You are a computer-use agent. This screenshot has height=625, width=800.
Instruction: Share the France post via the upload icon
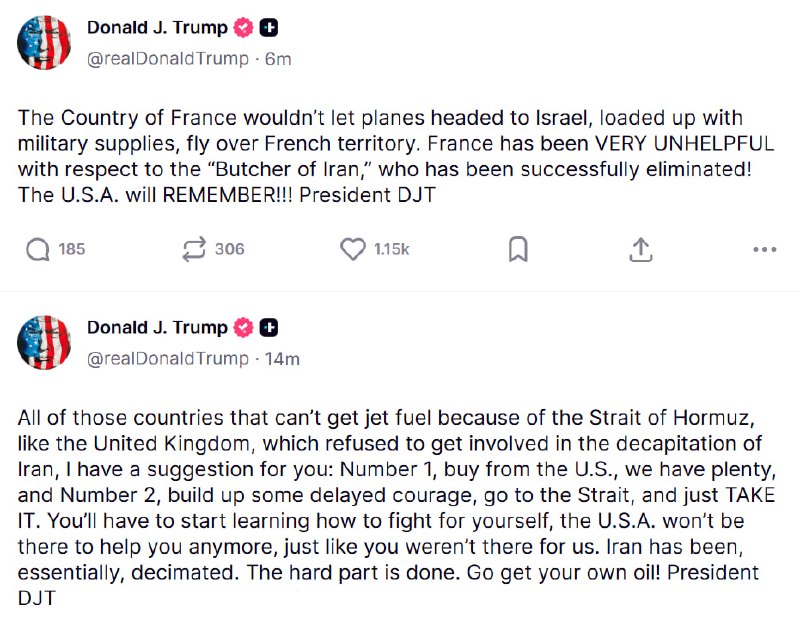click(641, 249)
